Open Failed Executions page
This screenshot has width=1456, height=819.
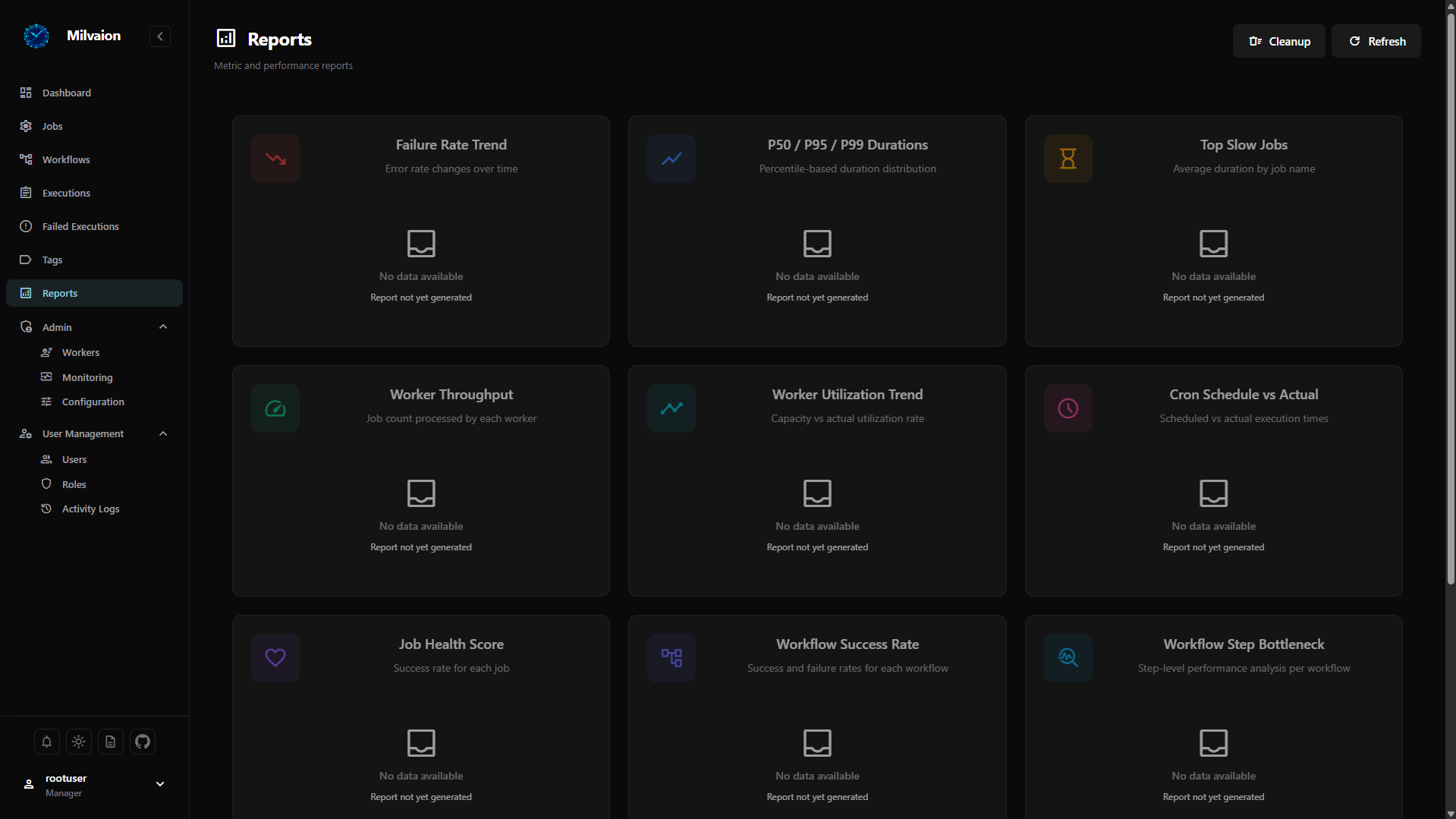point(94,226)
